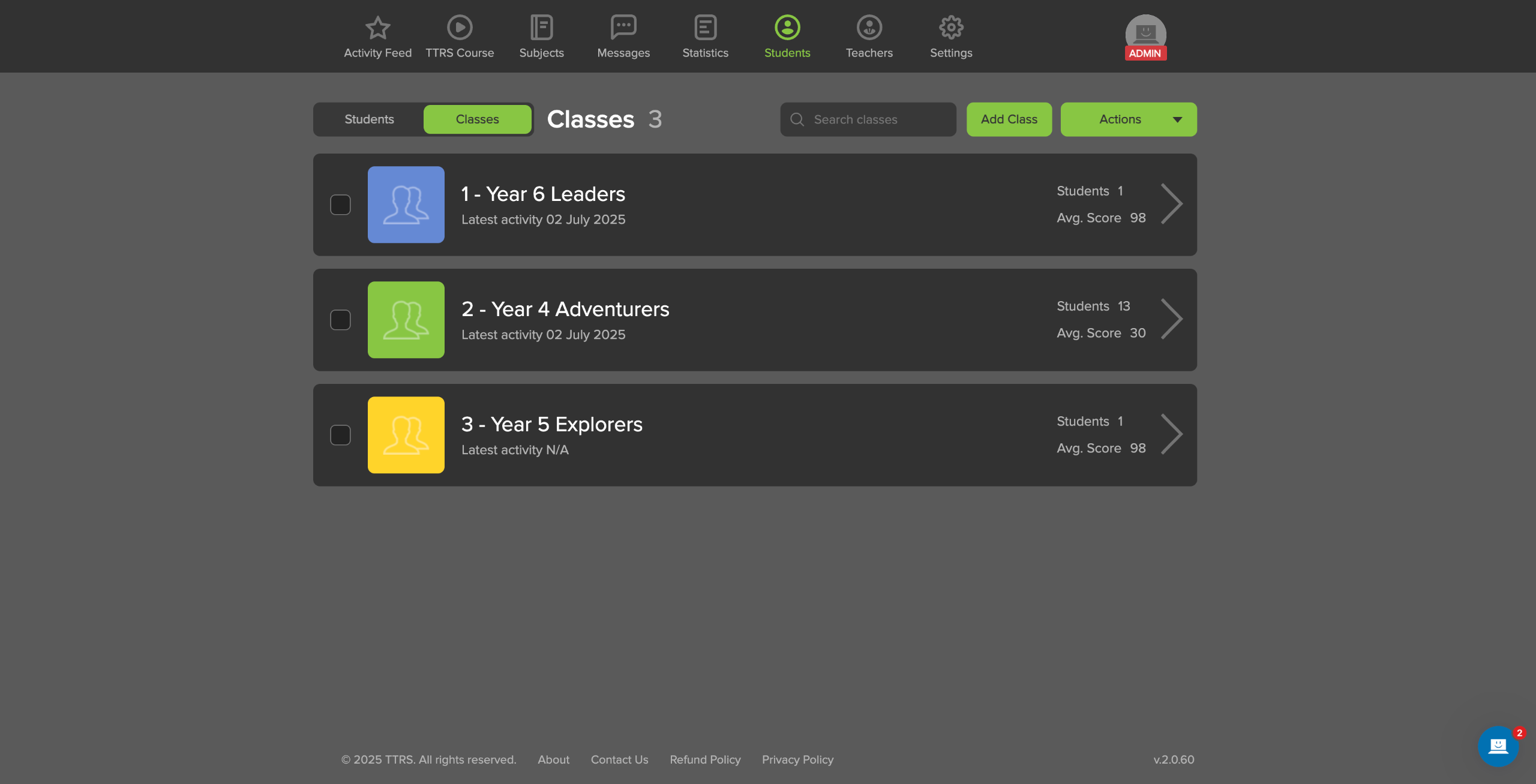Viewport: 1536px width, 784px height.
Task: Open the Statistics page icon
Action: (705, 28)
